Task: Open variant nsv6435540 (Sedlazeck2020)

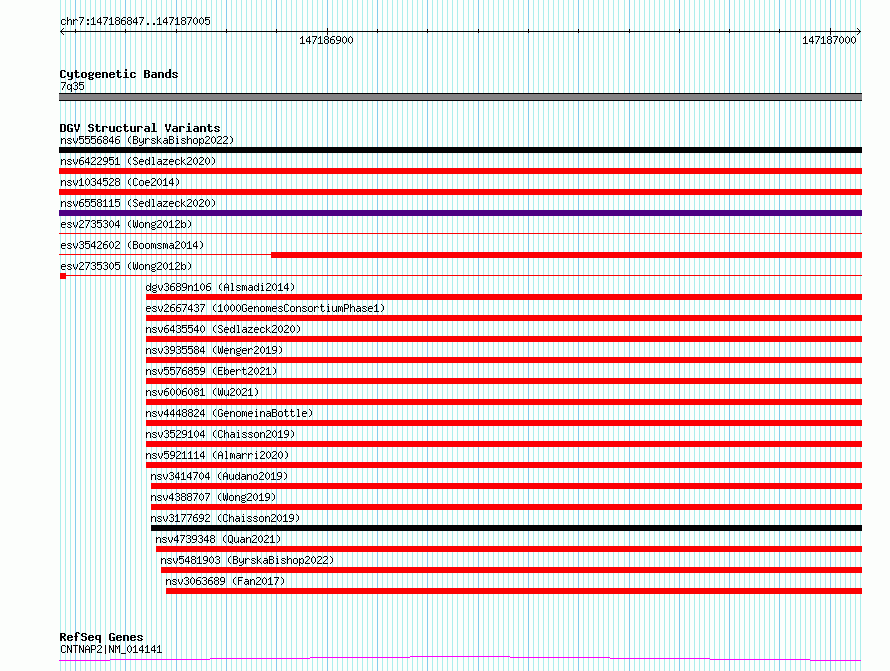Action: [x=223, y=329]
